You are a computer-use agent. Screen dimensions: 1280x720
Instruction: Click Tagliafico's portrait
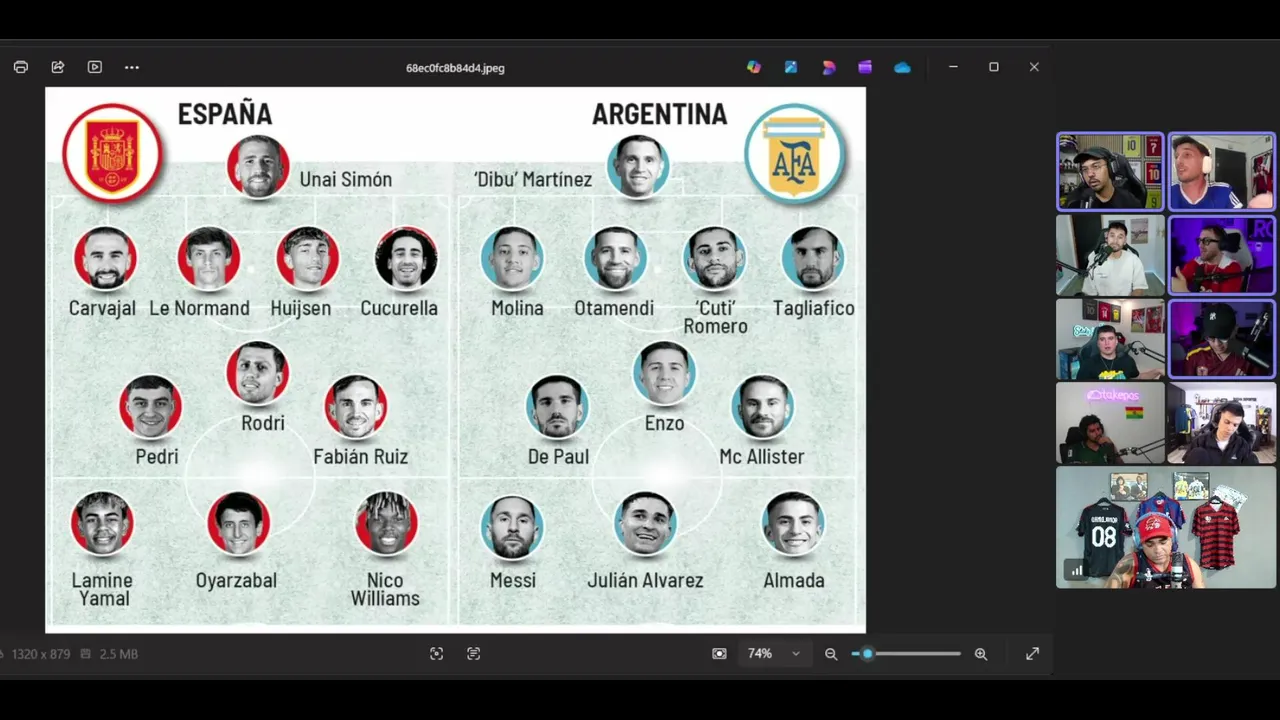click(813, 258)
